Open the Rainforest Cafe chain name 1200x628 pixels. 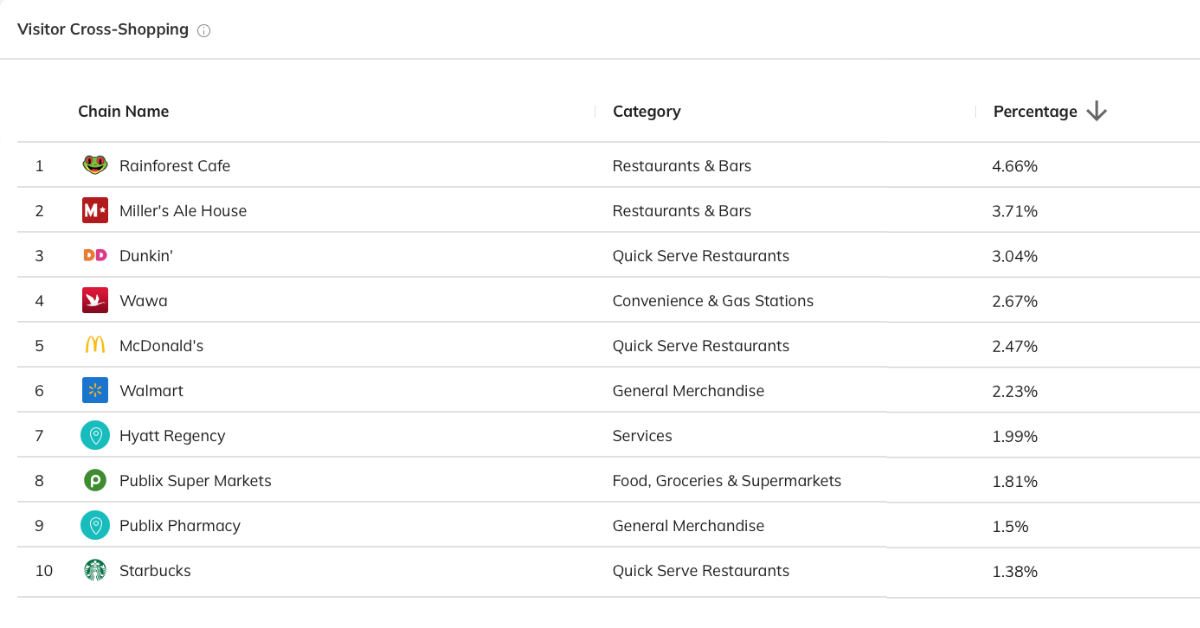pos(174,166)
